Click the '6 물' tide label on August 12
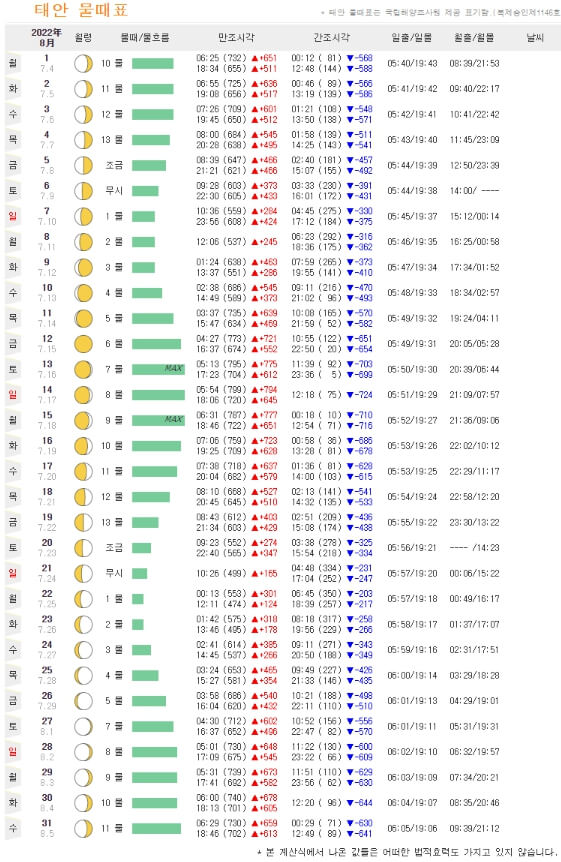Screen dimensions: 561x862 114,344
